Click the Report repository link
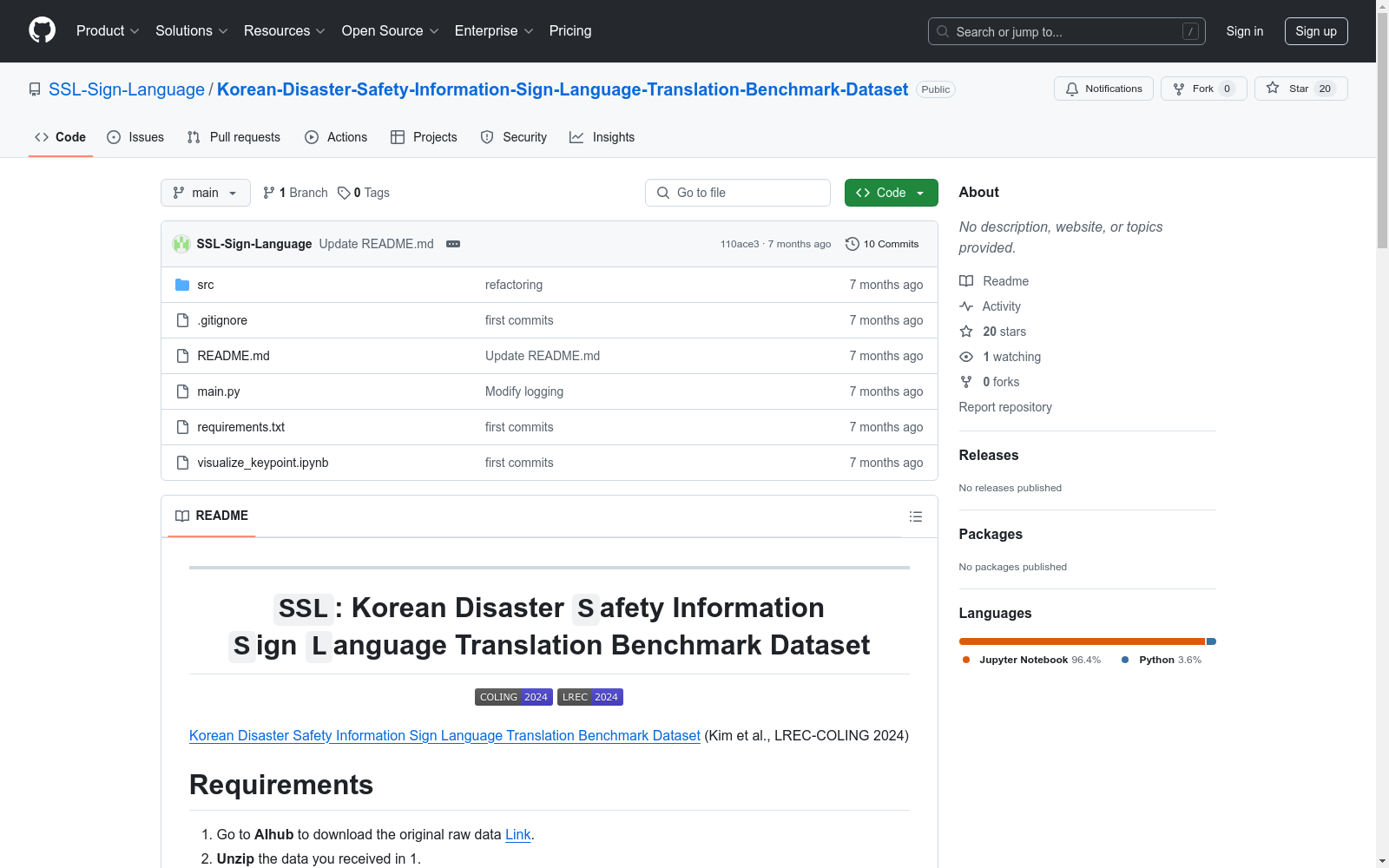The image size is (1389, 868). (x=1005, y=407)
